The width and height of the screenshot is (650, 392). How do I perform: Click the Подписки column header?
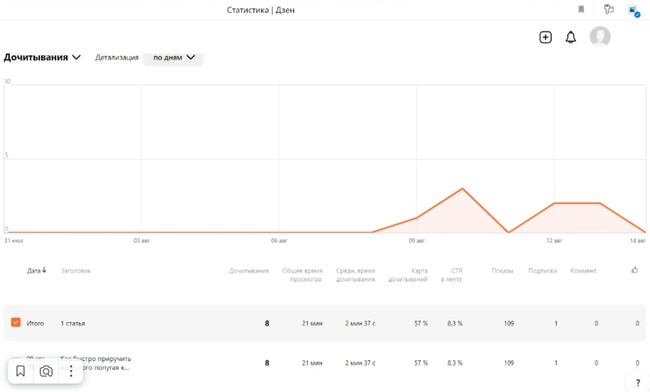point(543,271)
